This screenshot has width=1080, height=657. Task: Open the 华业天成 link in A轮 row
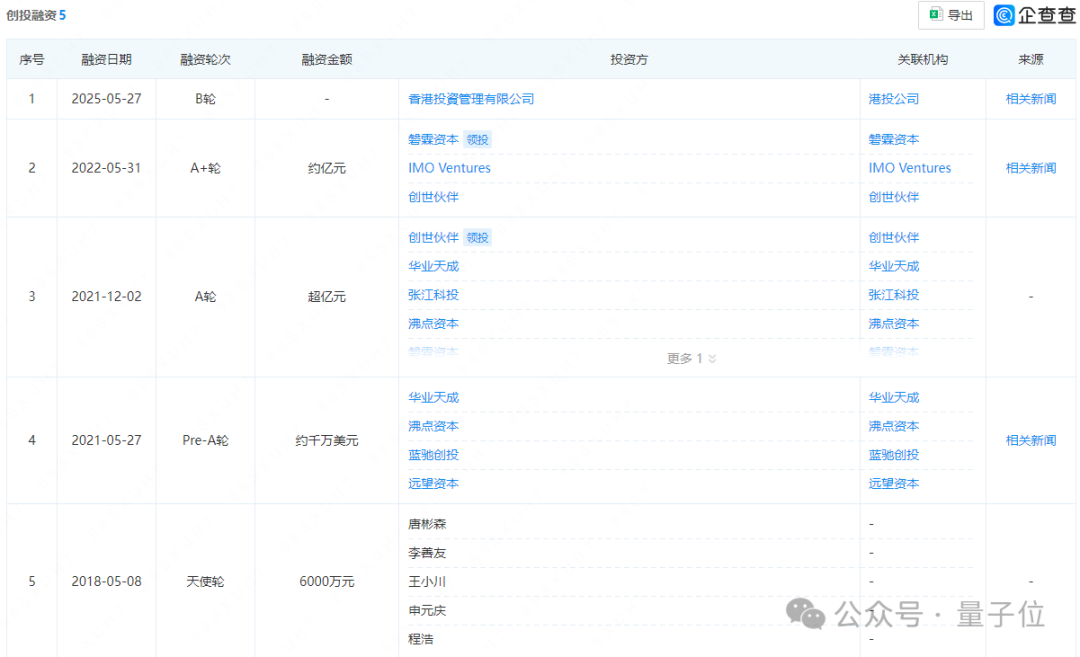(432, 266)
